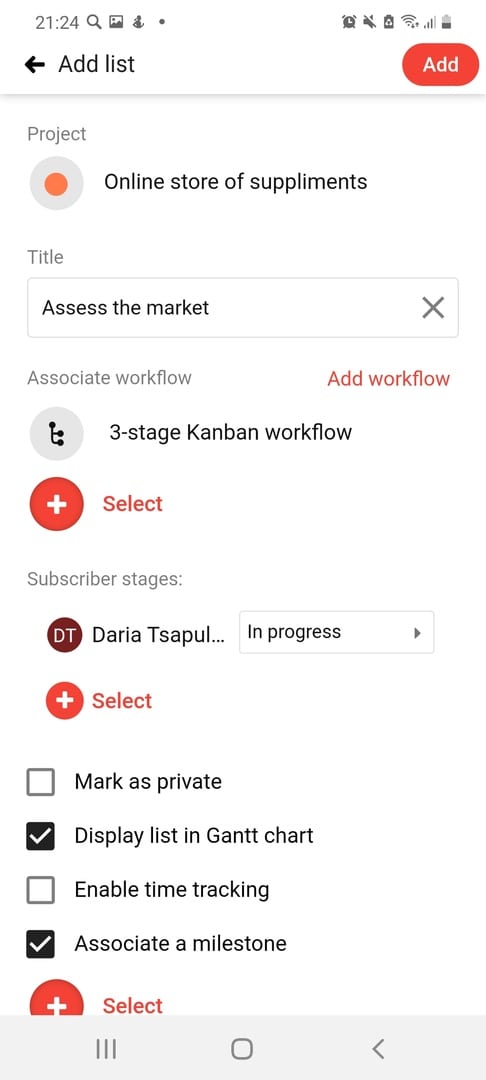
Task: Open the In progress stage dropdown
Action: point(337,632)
